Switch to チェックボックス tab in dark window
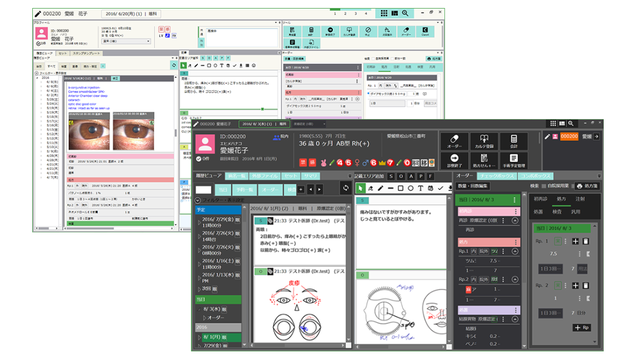640x360 pixels. (497, 176)
